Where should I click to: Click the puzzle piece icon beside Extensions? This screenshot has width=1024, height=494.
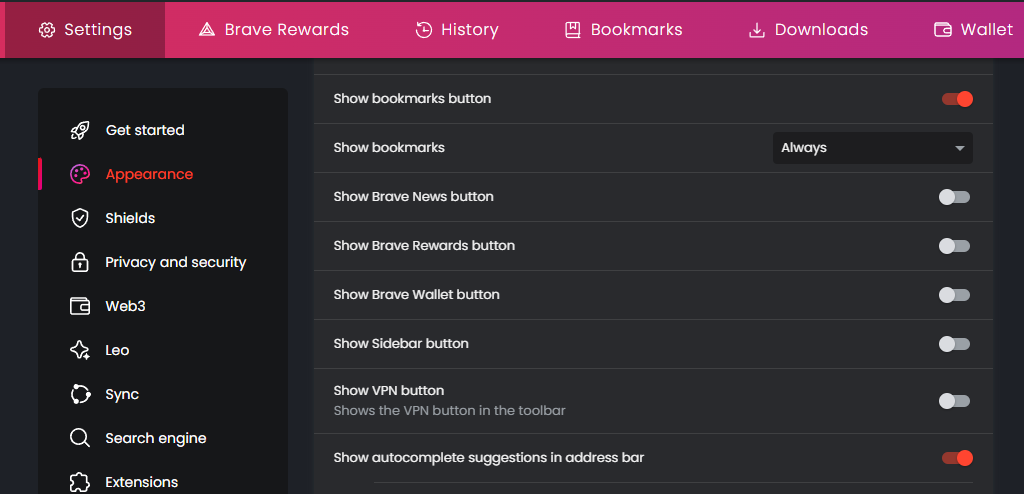tap(80, 482)
